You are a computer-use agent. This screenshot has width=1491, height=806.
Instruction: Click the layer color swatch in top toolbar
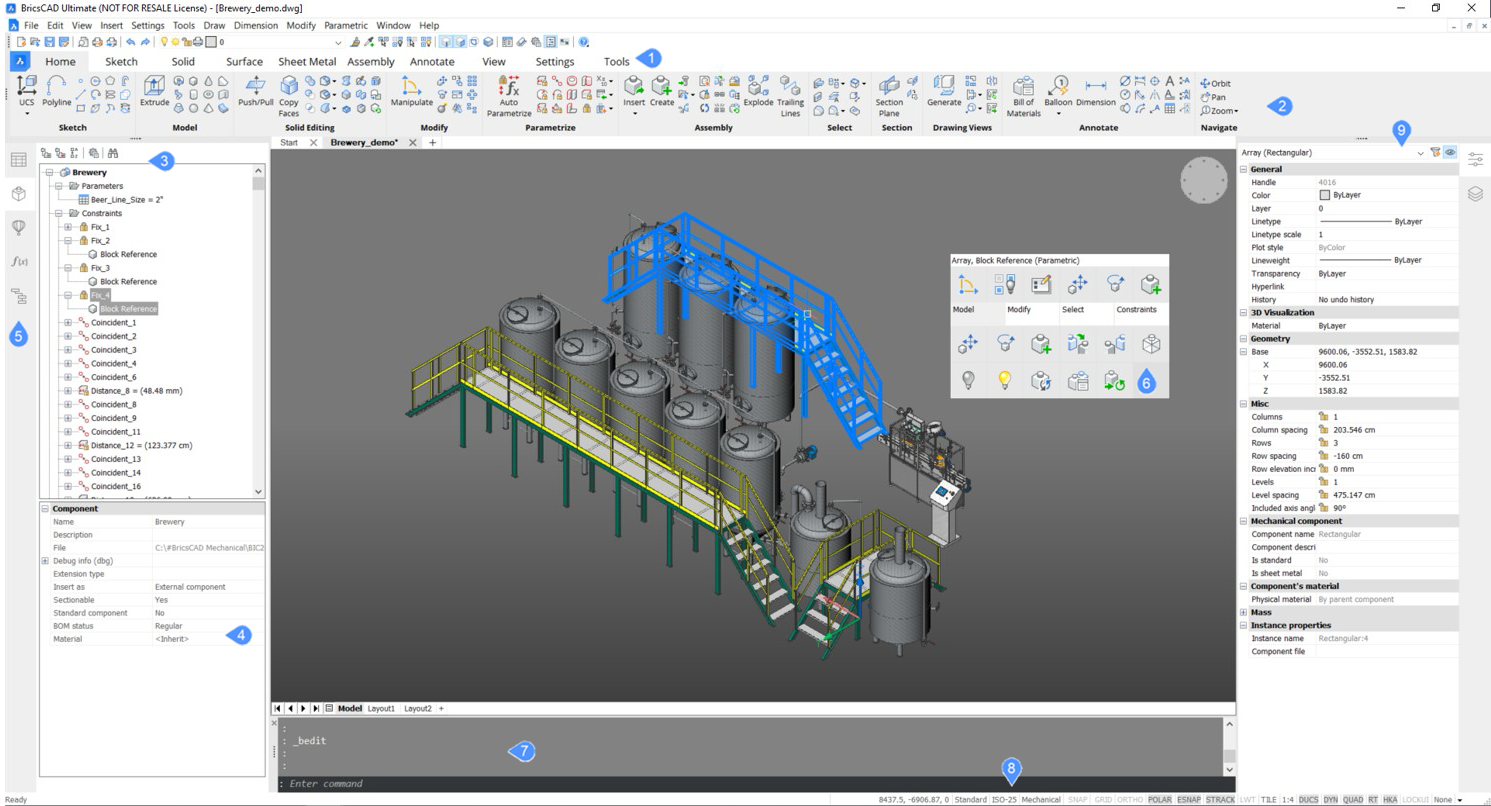point(211,43)
